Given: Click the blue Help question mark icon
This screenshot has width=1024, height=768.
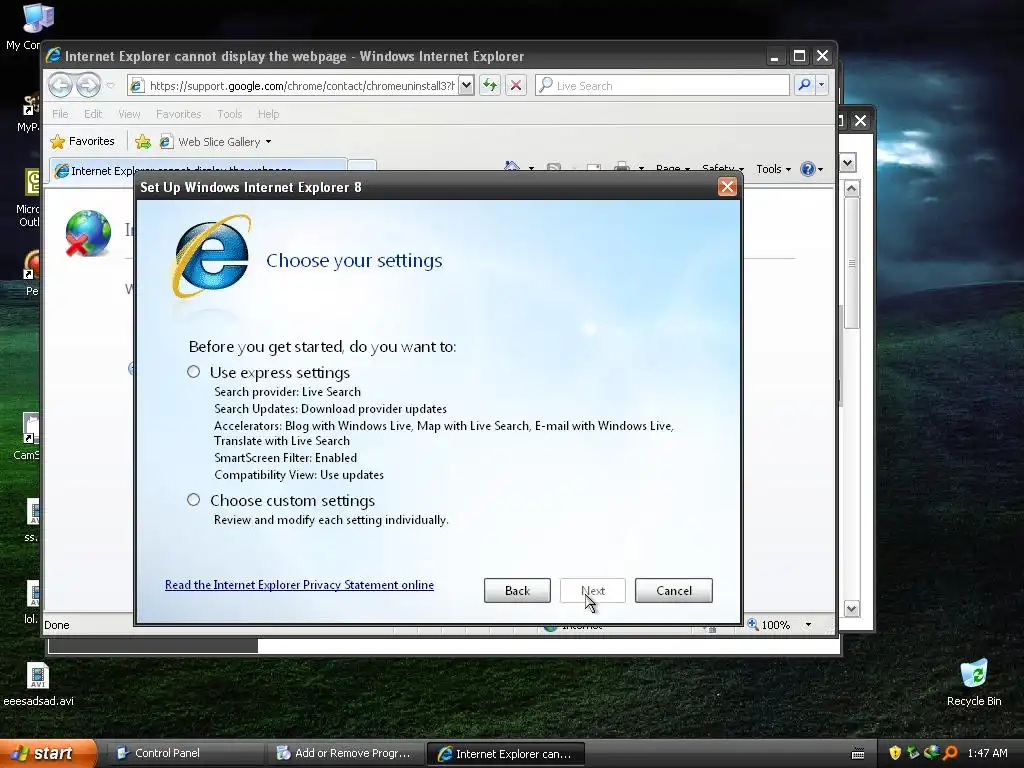Looking at the screenshot, I should pos(807,169).
